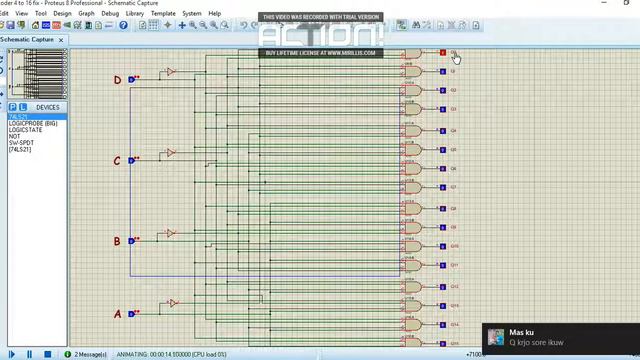This screenshot has width=640, height=360.
Task: Click the red active output probe Q0
Action: (x=443, y=53)
